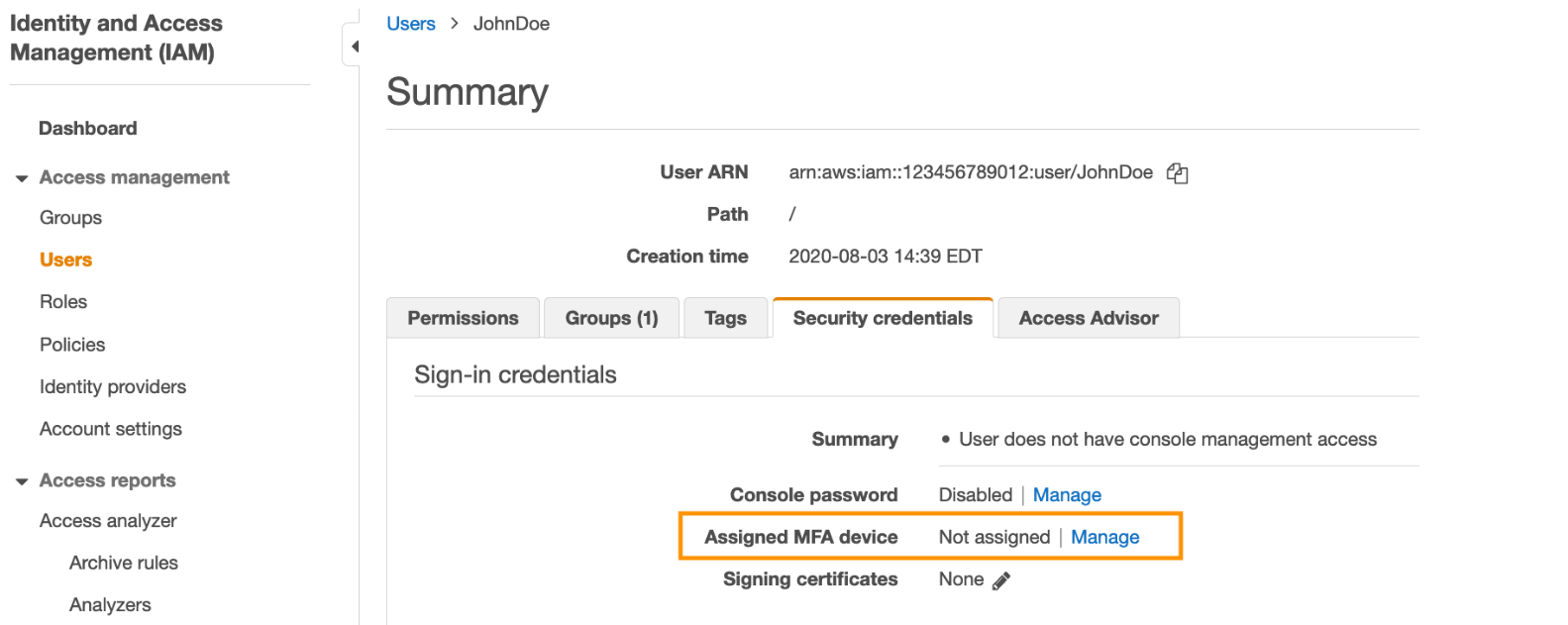Open Archive rules in sidebar
Screen dimensions: 1568x625
124,563
